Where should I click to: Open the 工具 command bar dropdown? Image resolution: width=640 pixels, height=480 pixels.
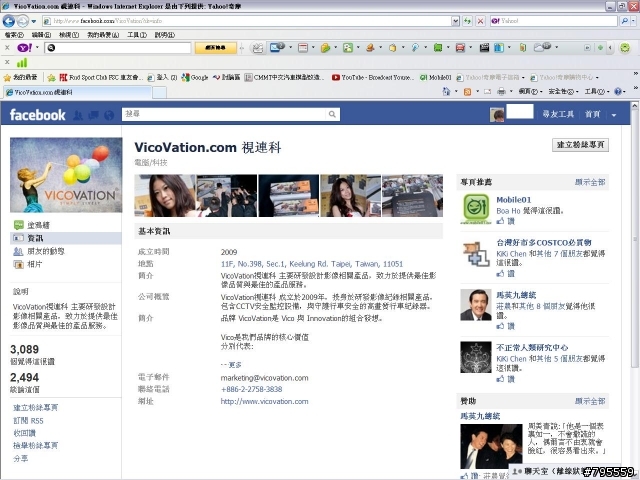point(596,91)
